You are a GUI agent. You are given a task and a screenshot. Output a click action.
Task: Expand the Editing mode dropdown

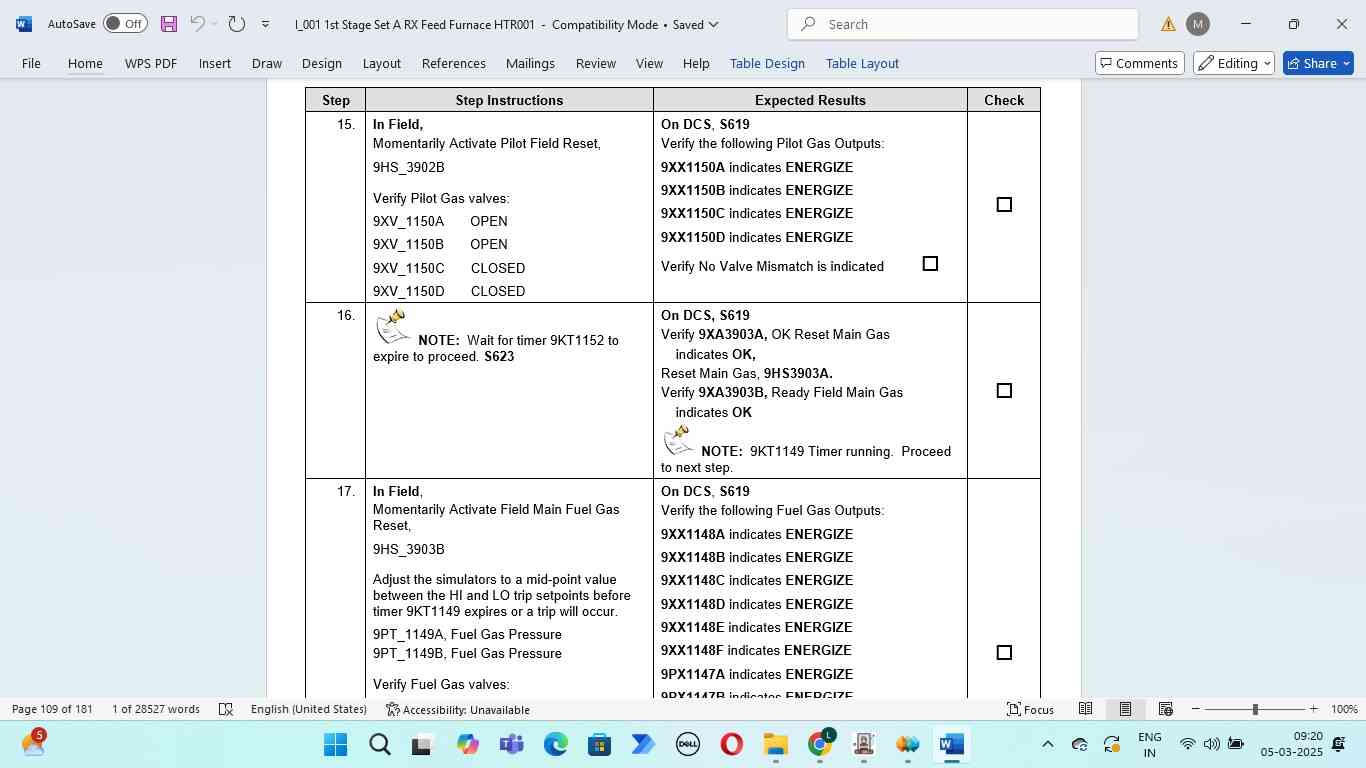1234,63
